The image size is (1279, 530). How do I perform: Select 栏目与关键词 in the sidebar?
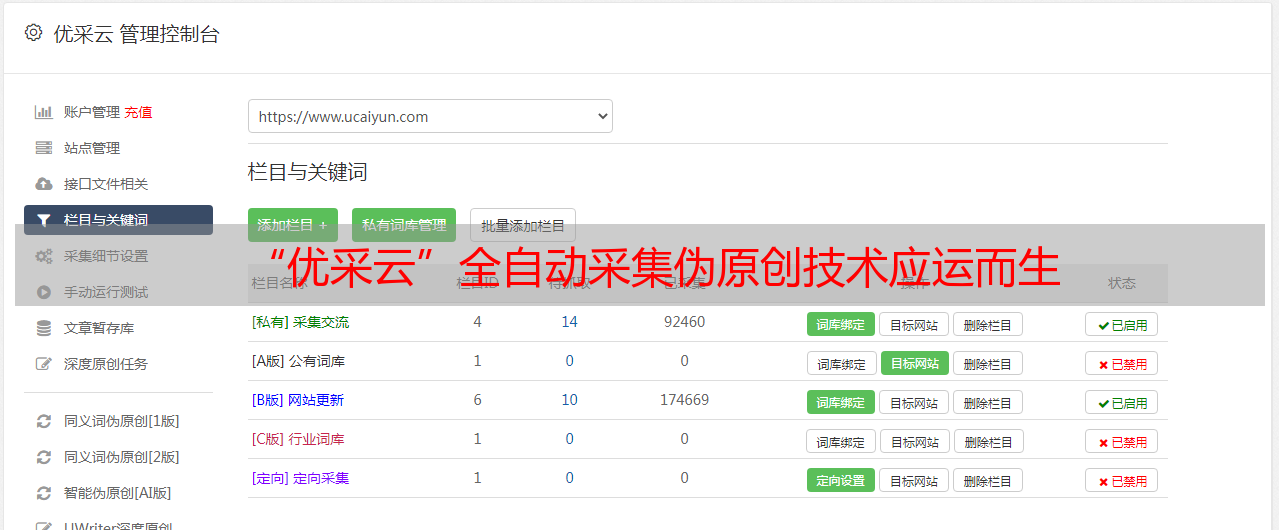tap(118, 220)
